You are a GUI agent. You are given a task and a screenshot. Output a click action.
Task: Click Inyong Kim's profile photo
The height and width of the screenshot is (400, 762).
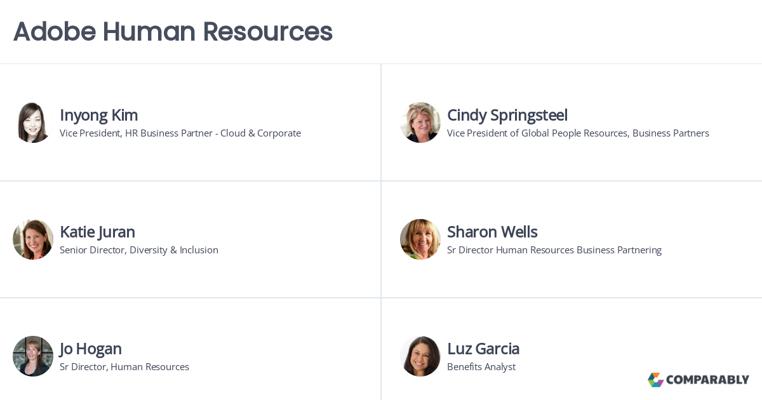click(x=33, y=122)
